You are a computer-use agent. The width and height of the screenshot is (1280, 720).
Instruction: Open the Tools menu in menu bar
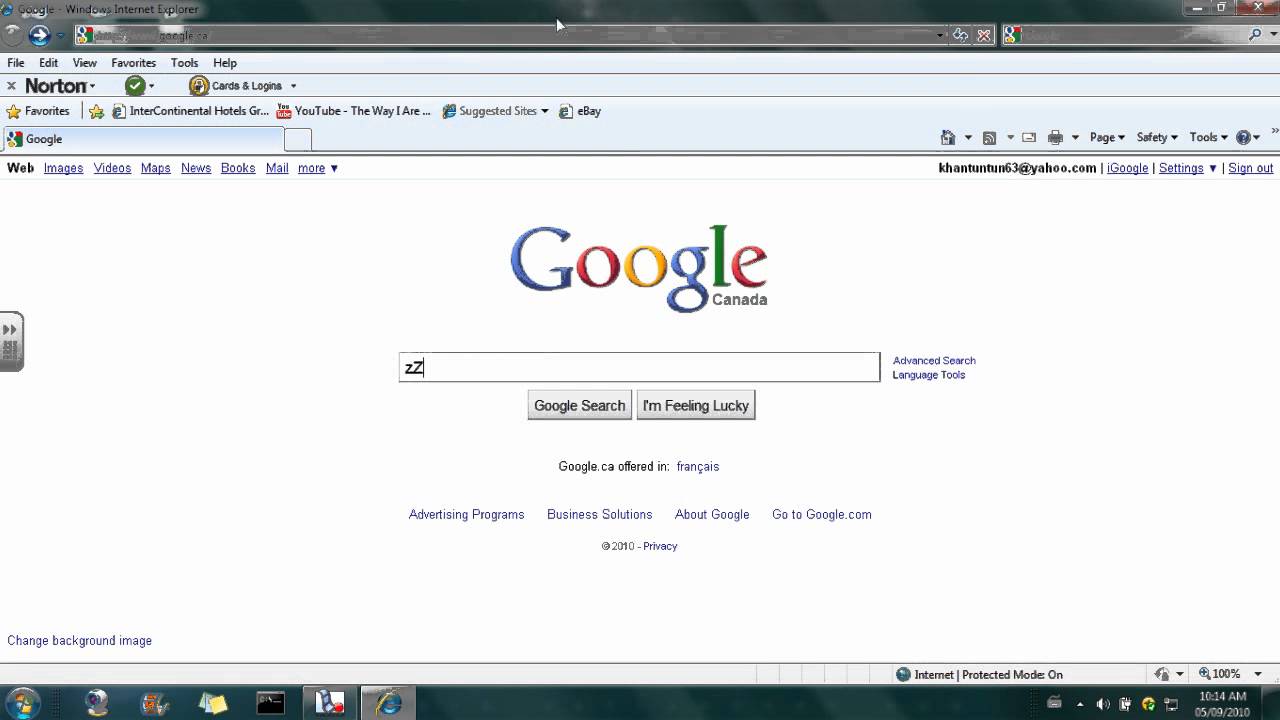(184, 62)
